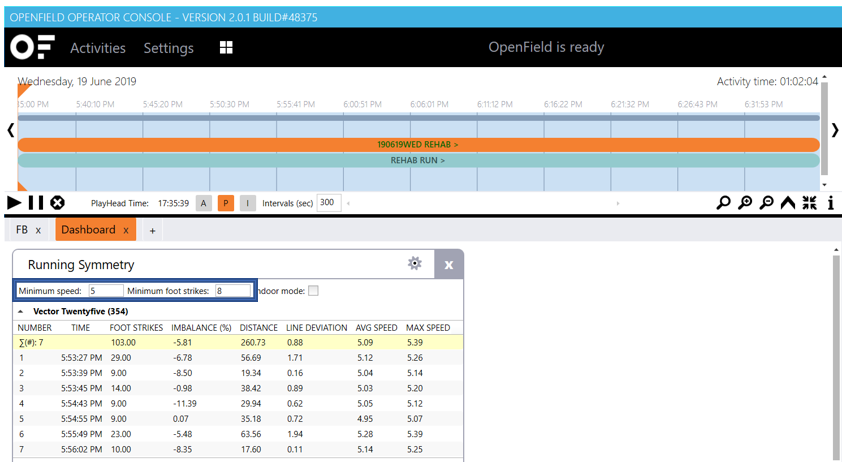This screenshot has height=468, width=842.
Task: Click the orange playhead marker at timeline start
Action: click(23, 90)
